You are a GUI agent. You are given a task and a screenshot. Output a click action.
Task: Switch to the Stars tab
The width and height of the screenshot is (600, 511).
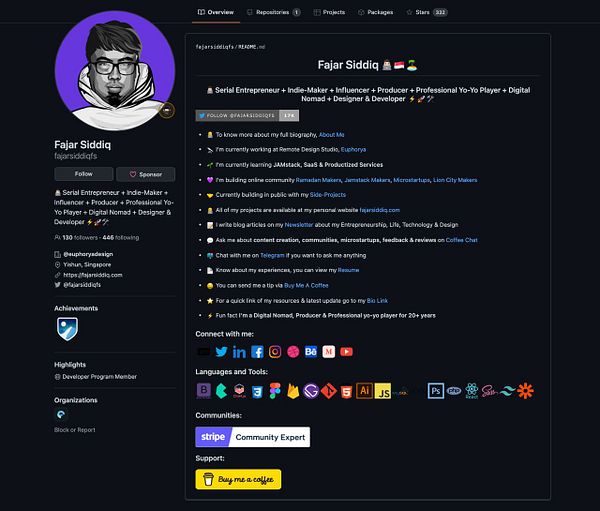pyautogui.click(x=427, y=12)
